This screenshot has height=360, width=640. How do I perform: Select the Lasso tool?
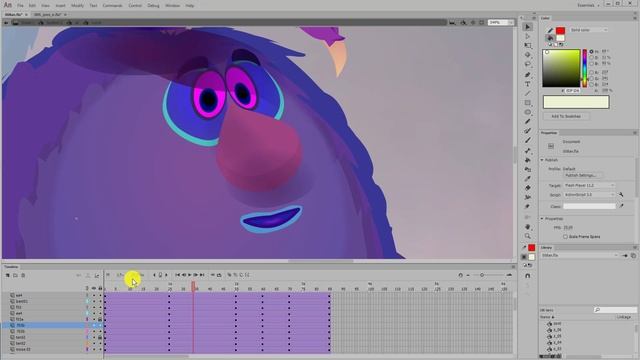527,64
